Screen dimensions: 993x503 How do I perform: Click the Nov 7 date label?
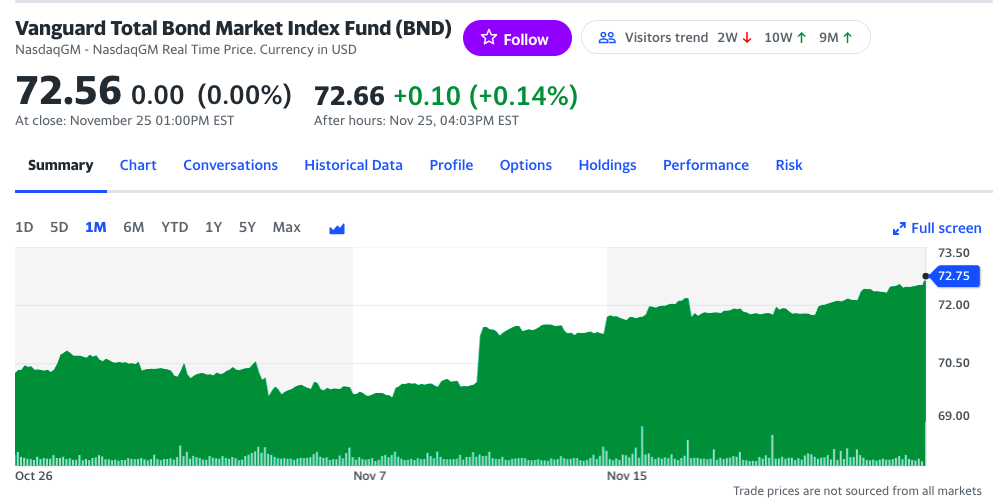coord(369,476)
